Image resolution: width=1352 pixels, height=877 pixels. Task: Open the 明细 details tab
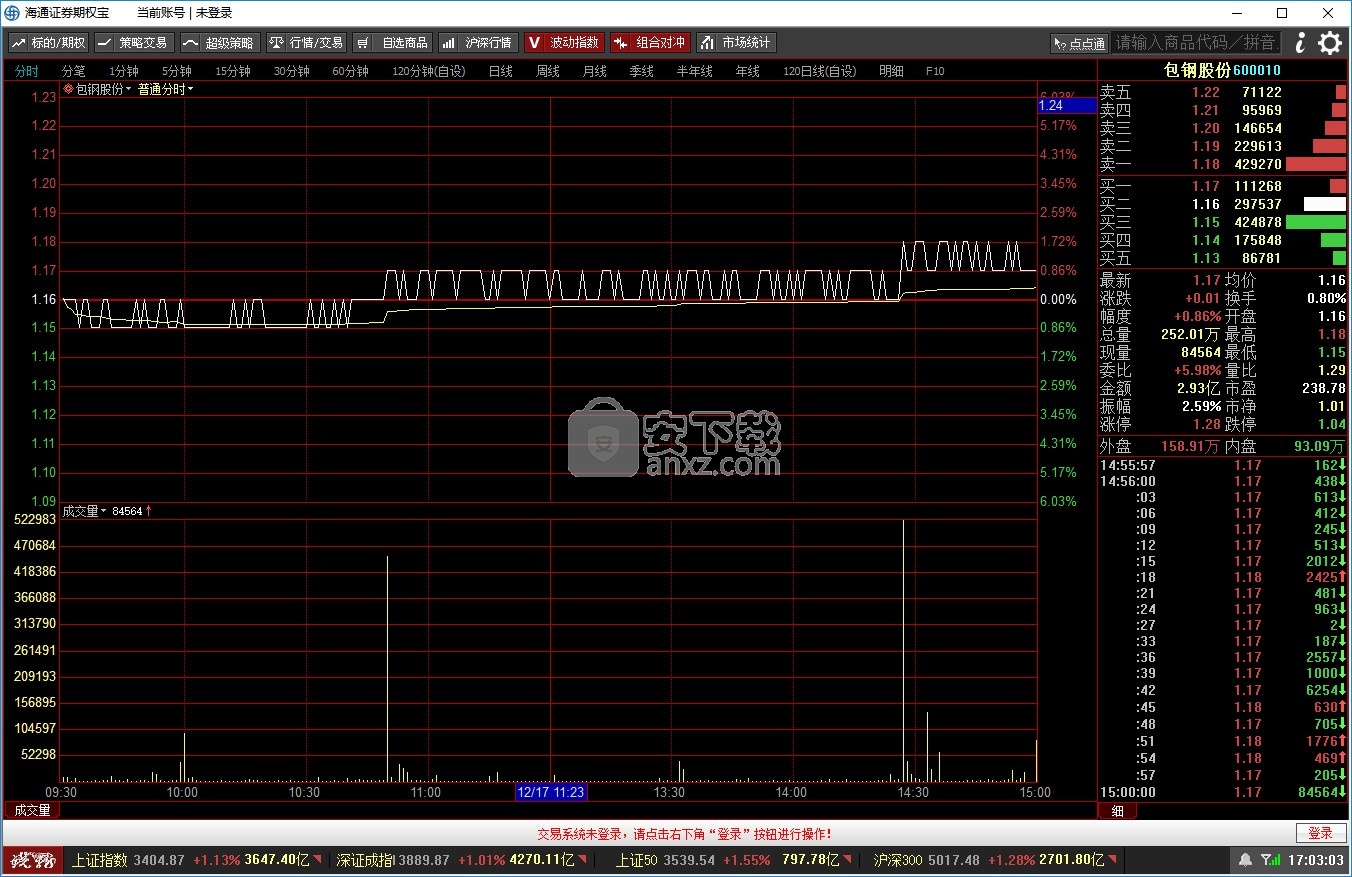(x=891, y=71)
